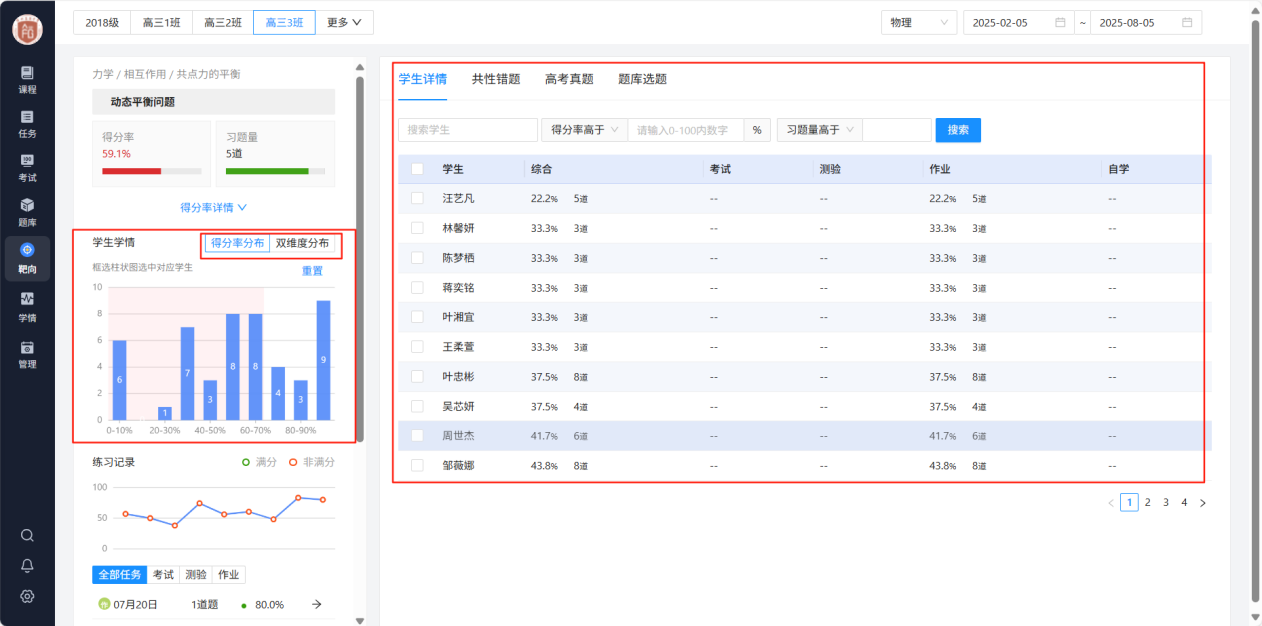Screen dimensions: 1262x626
Task: Click arrow icon on 07月20日 record
Action: (x=316, y=604)
